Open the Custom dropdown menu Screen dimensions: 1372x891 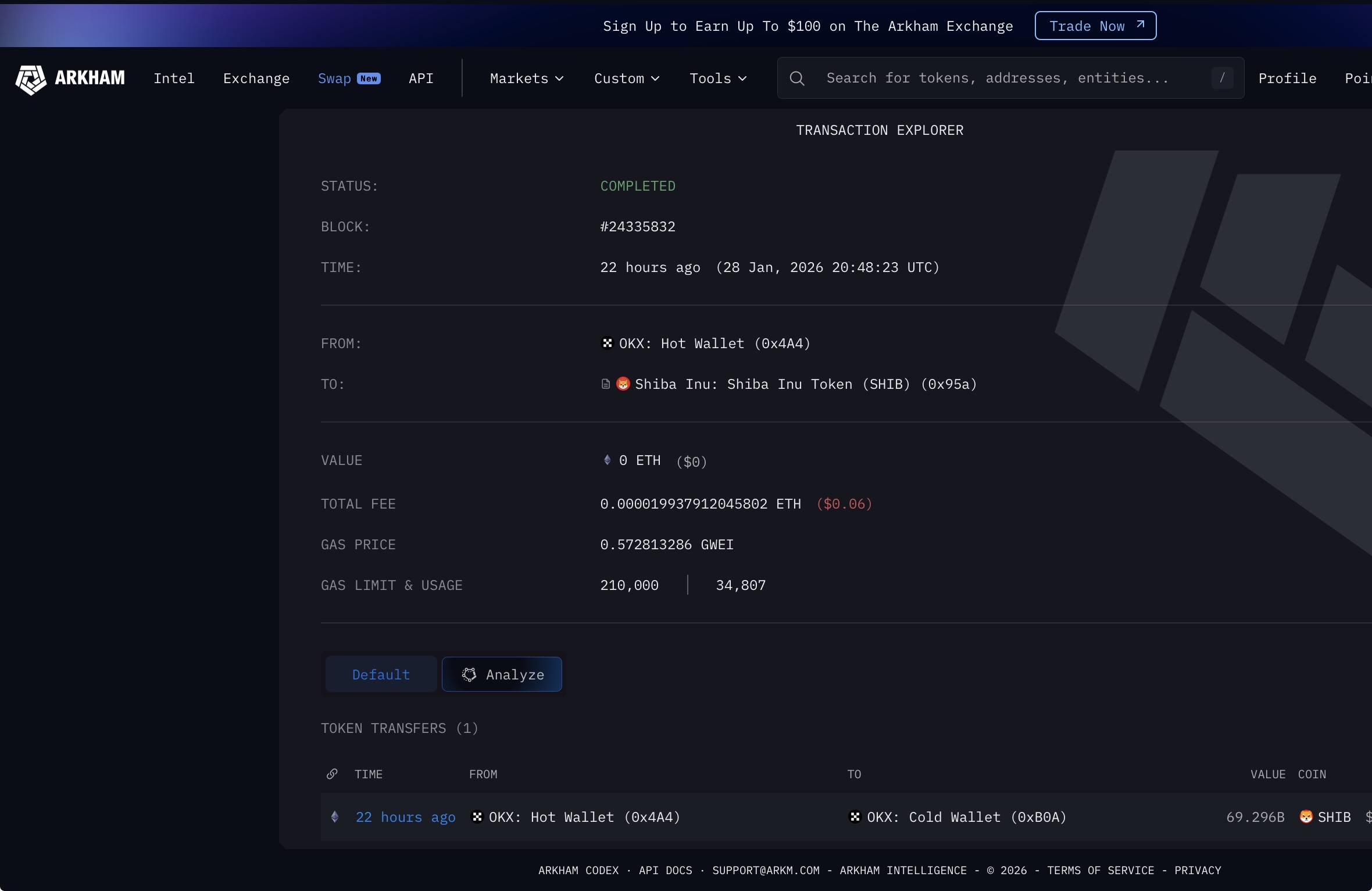[x=626, y=78]
